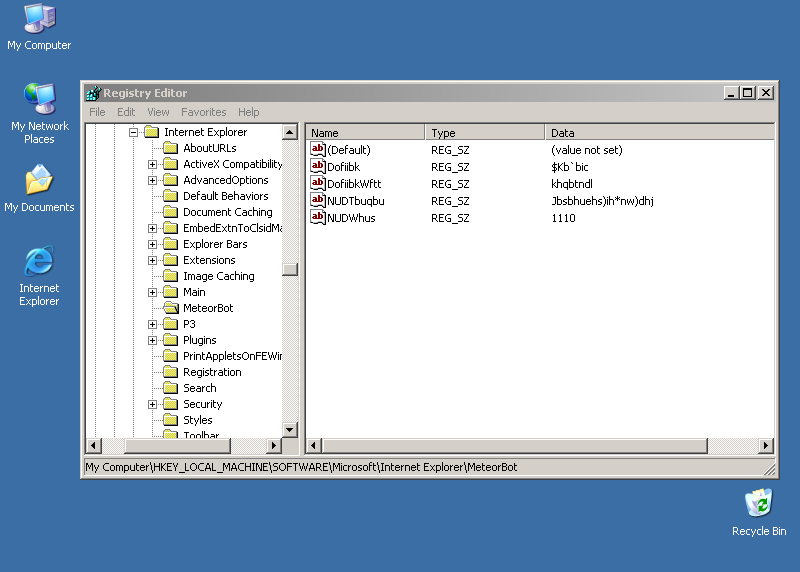Expand the AdvancedOptions key
Viewport: 800px width, 572px height.
[x=152, y=180]
